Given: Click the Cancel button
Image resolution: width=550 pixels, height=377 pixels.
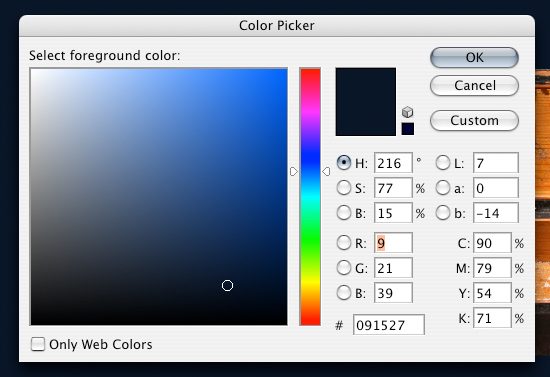Looking at the screenshot, I should [x=474, y=86].
